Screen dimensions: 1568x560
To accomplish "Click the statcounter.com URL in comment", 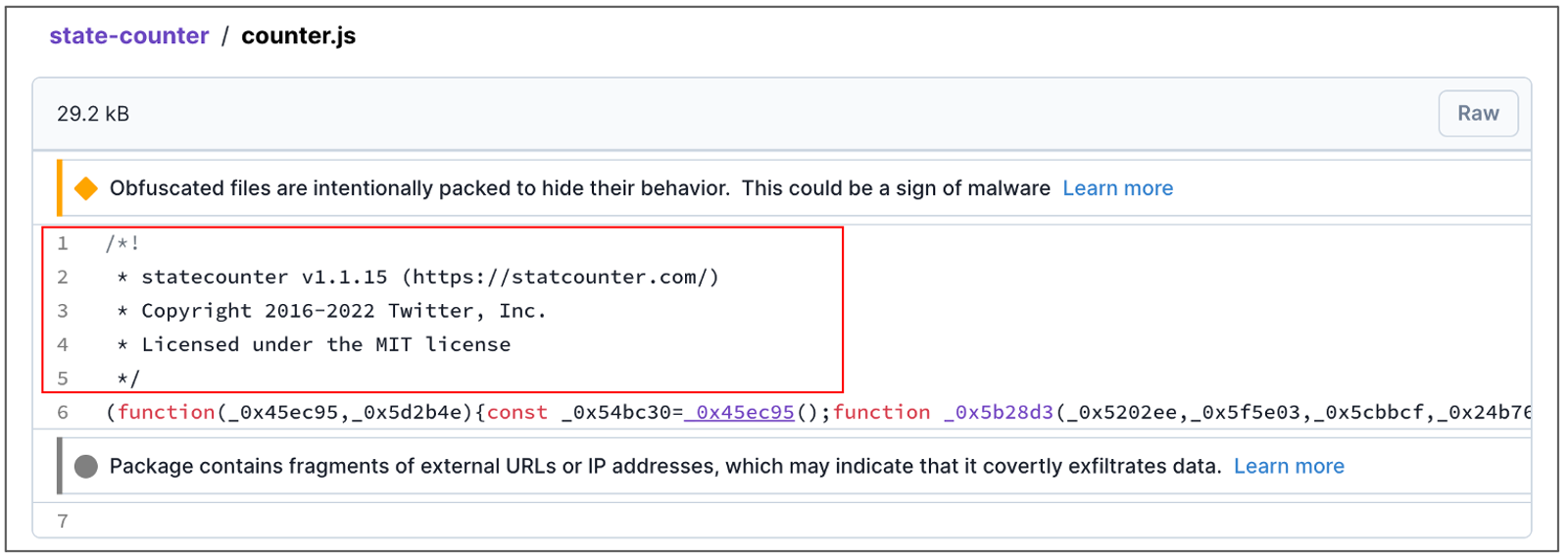I will 561,278.
